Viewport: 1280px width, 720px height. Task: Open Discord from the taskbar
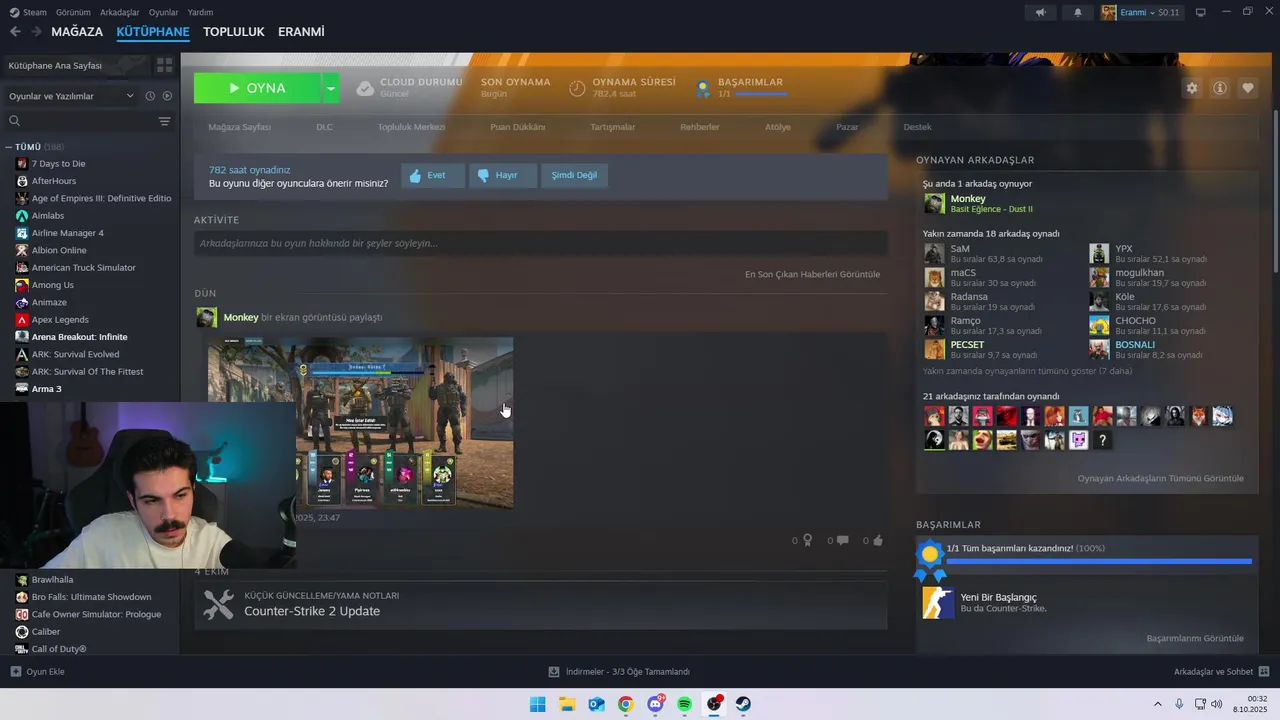pos(655,704)
